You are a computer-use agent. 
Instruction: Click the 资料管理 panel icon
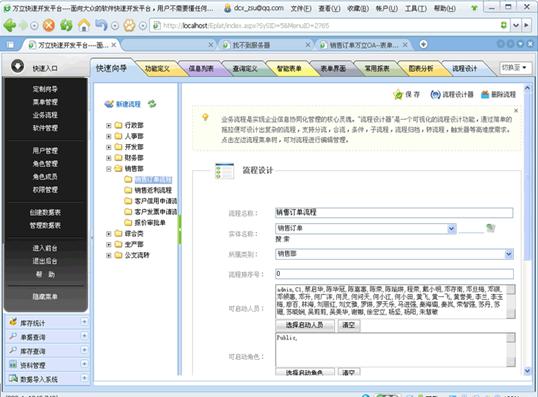coord(13,364)
